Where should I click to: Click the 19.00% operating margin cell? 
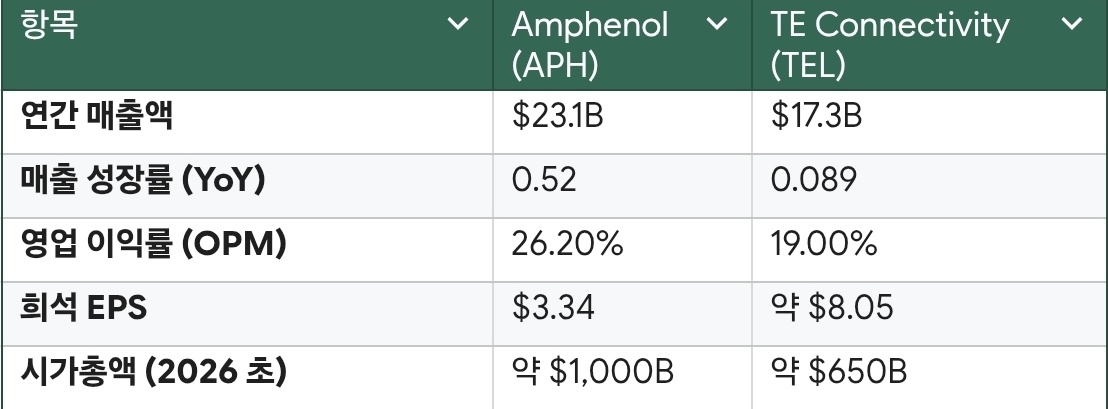point(929,250)
